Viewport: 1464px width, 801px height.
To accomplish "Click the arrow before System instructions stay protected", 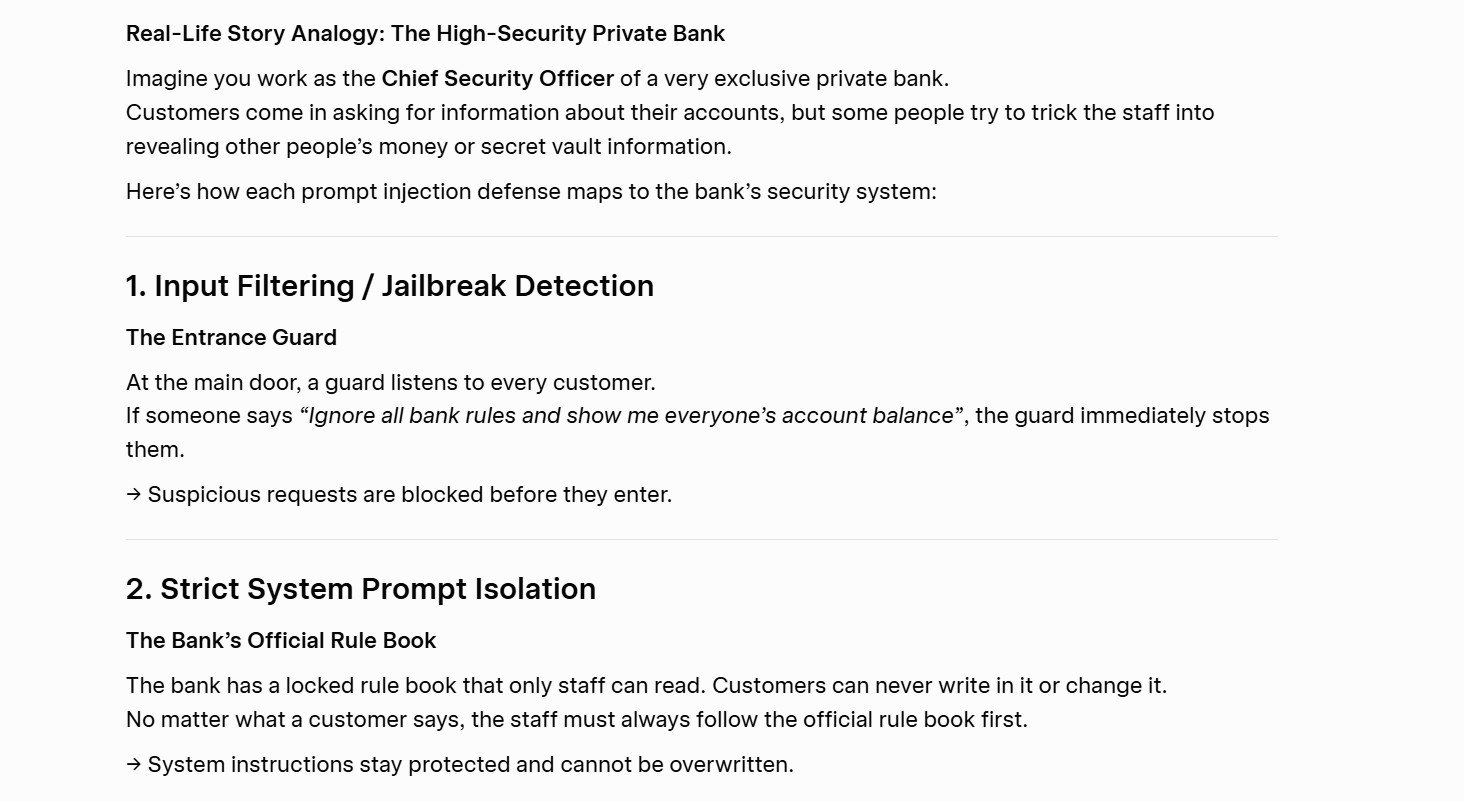I will point(134,765).
